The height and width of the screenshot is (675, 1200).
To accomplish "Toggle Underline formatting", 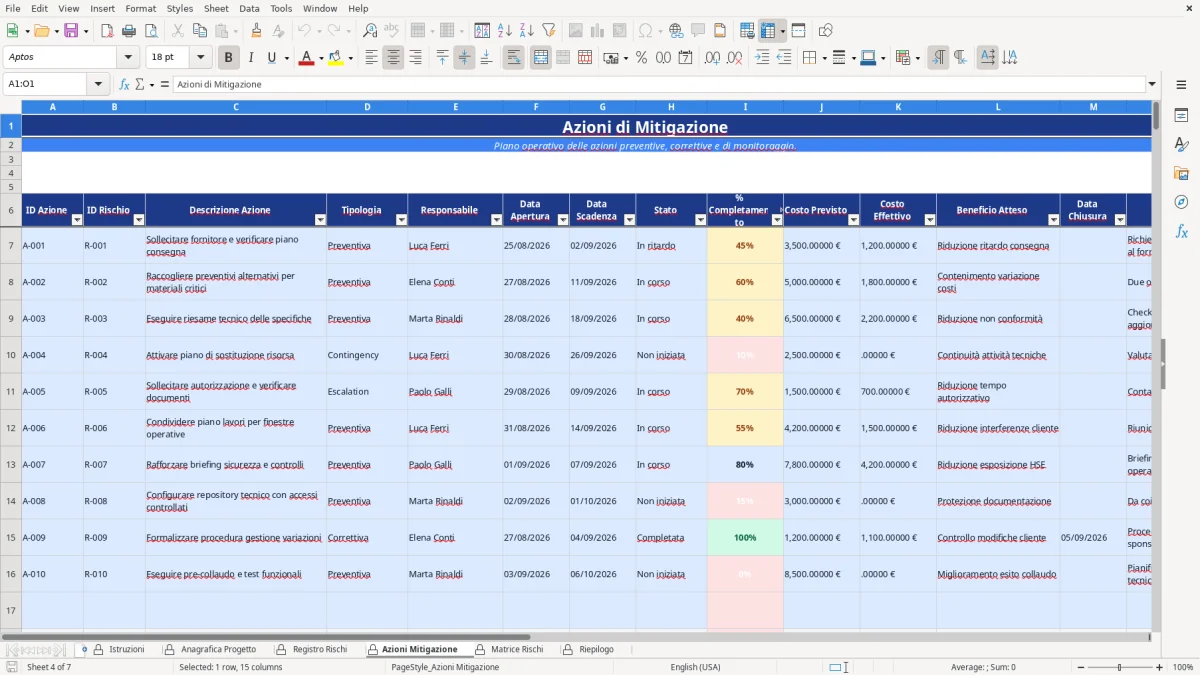I will click(272, 58).
